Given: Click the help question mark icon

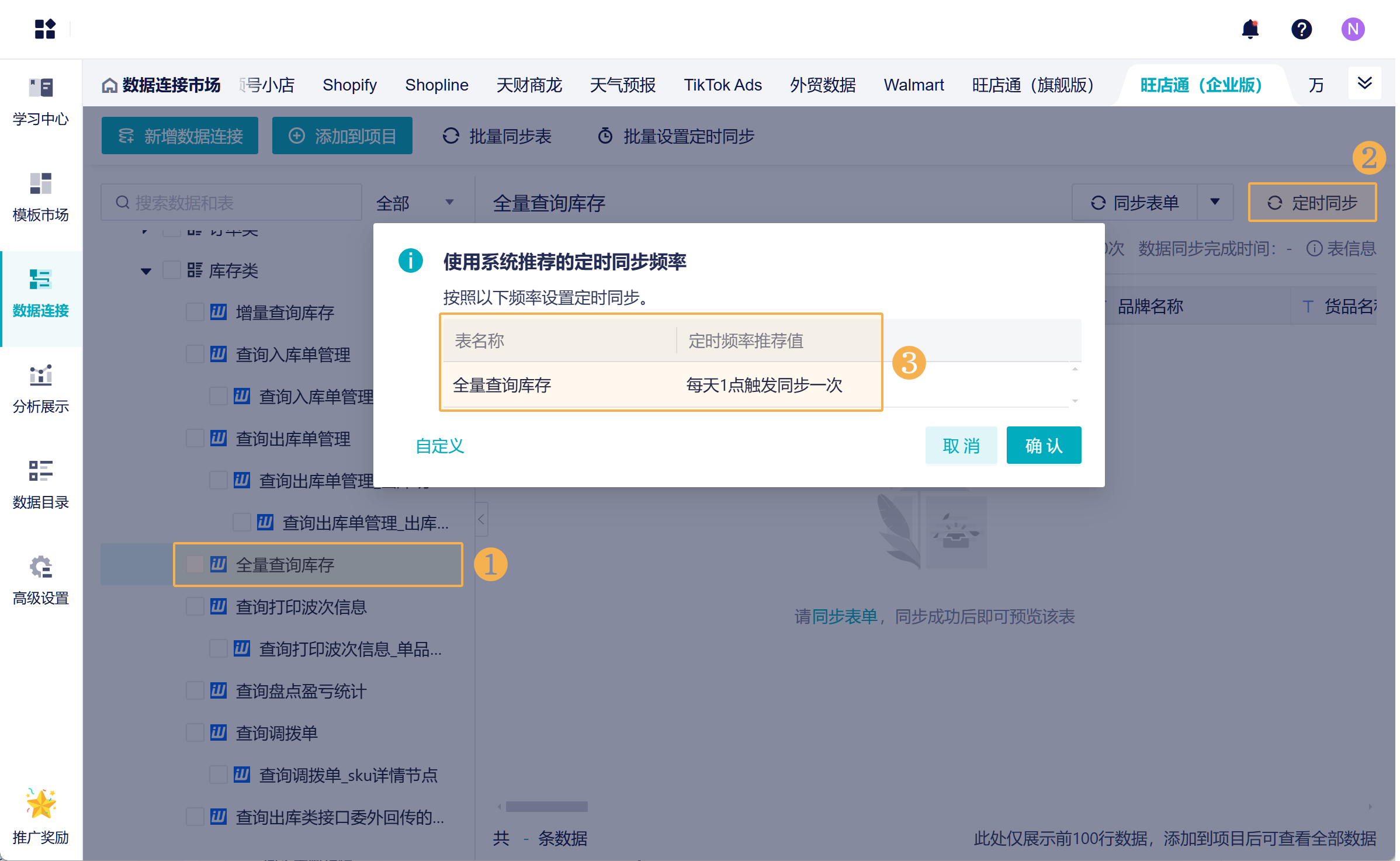Looking at the screenshot, I should click(x=1301, y=29).
